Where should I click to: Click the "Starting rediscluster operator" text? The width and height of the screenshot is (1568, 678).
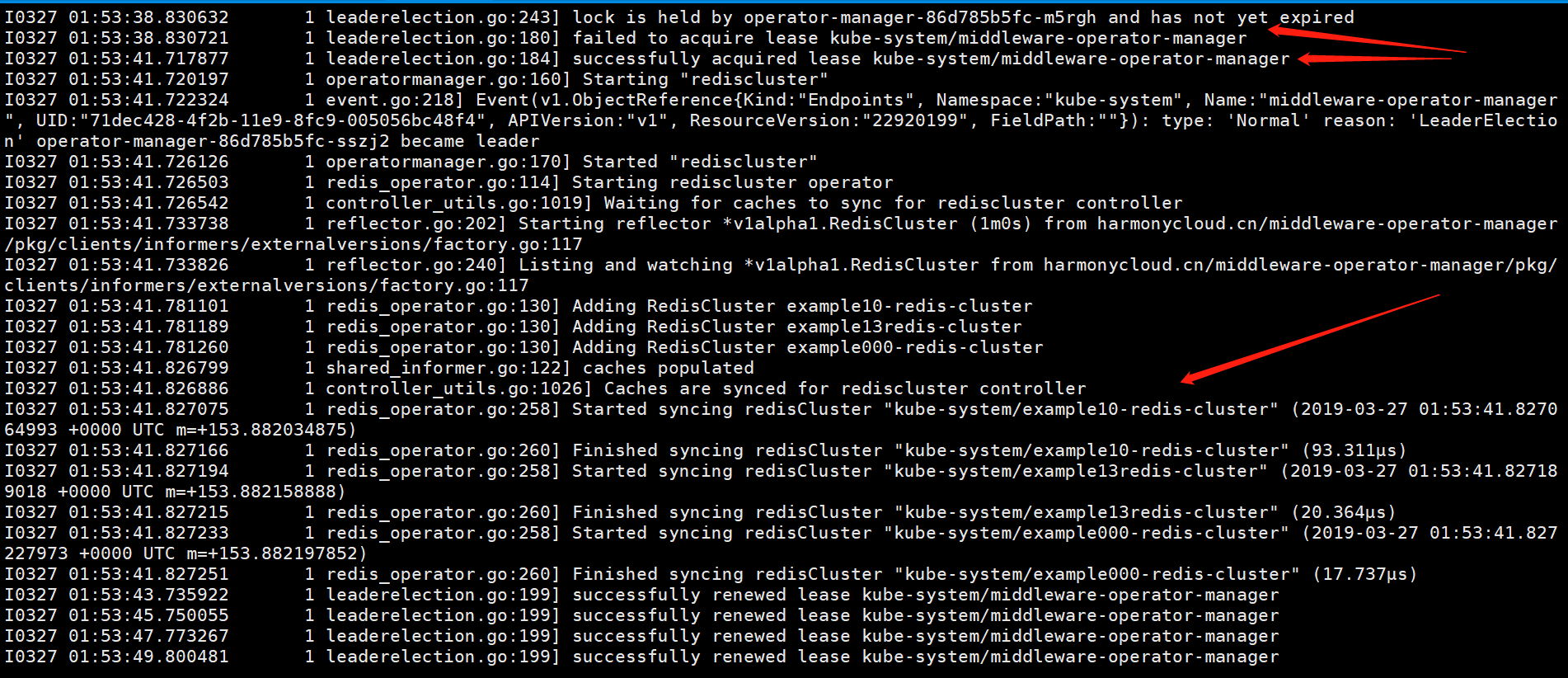coord(733,182)
